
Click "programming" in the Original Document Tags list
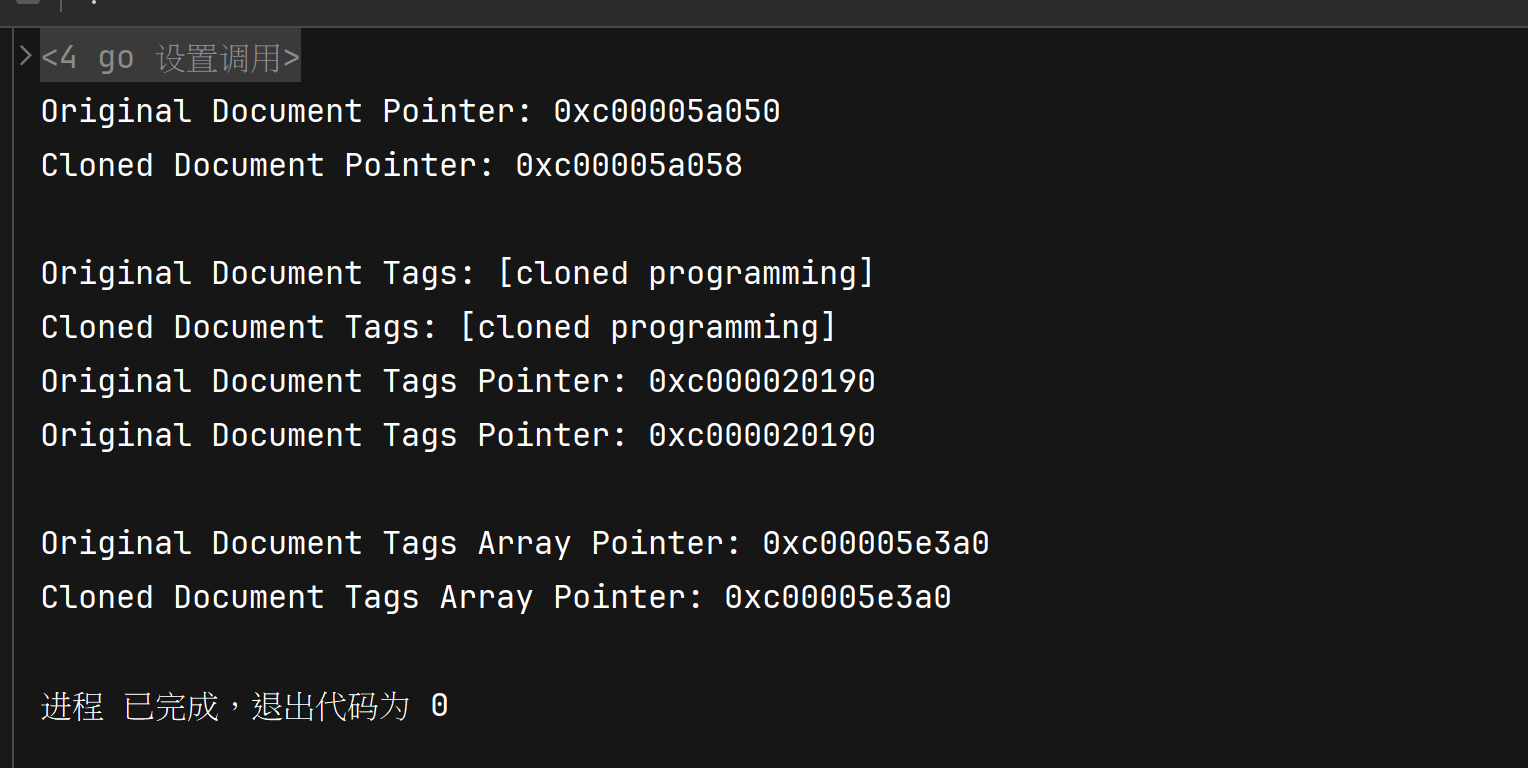pos(752,273)
